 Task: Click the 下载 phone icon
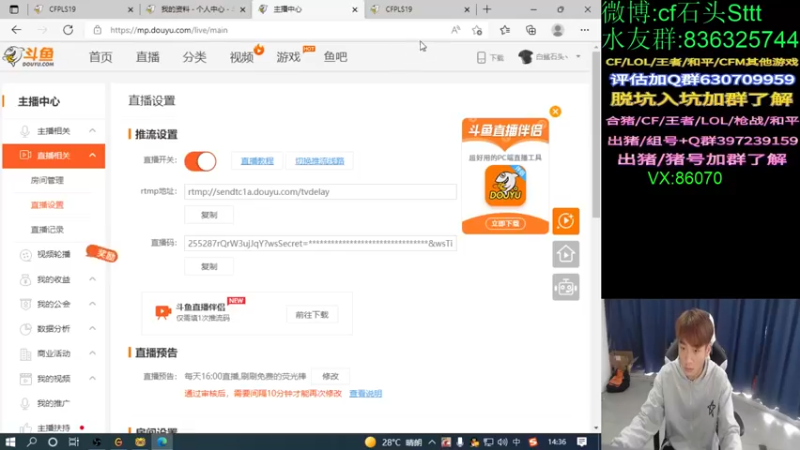pyautogui.click(x=481, y=57)
